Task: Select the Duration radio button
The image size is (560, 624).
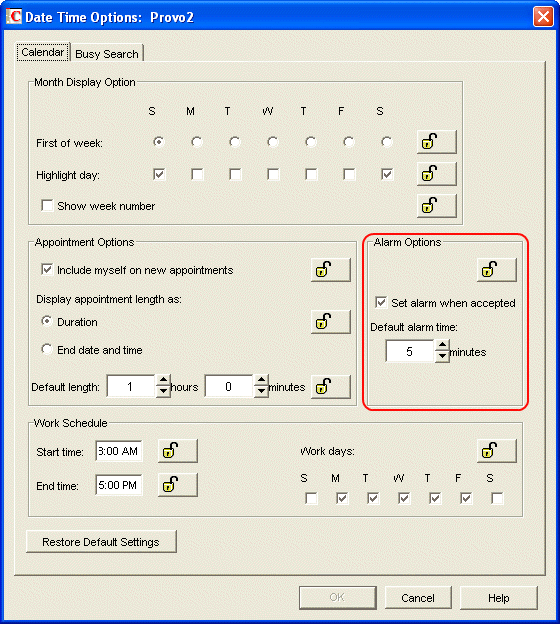Action: click(47, 321)
